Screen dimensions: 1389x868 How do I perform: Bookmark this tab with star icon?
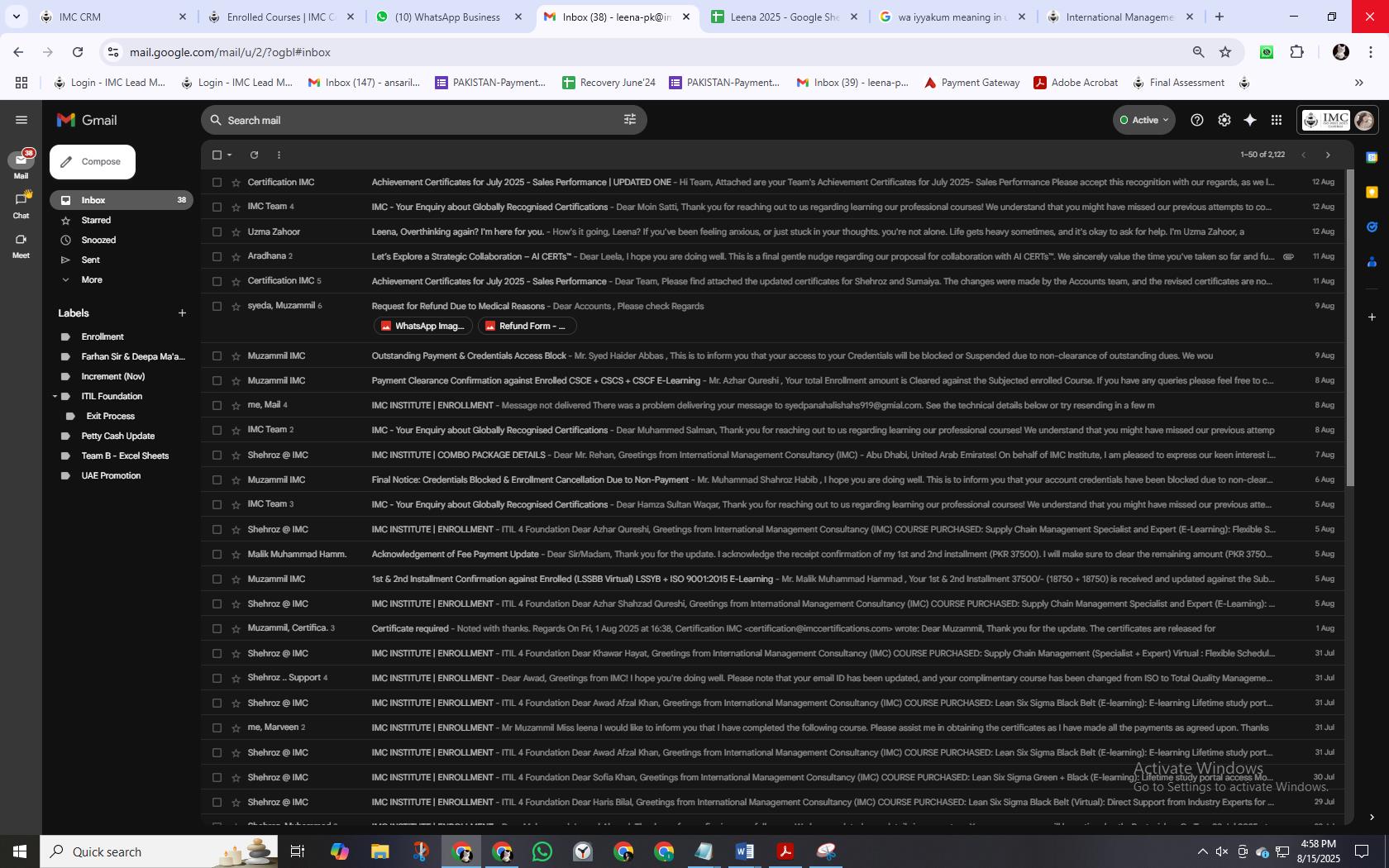coord(1225,52)
